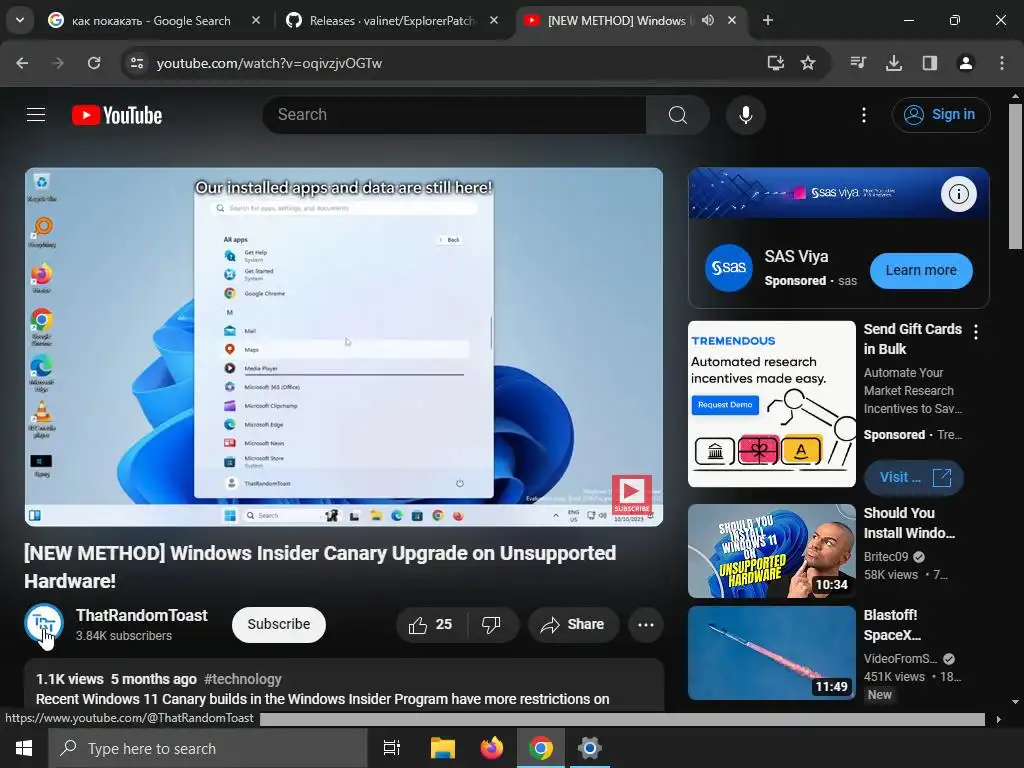Click the #technology hashtag
Image resolution: width=1024 pixels, height=768 pixels.
click(243, 679)
